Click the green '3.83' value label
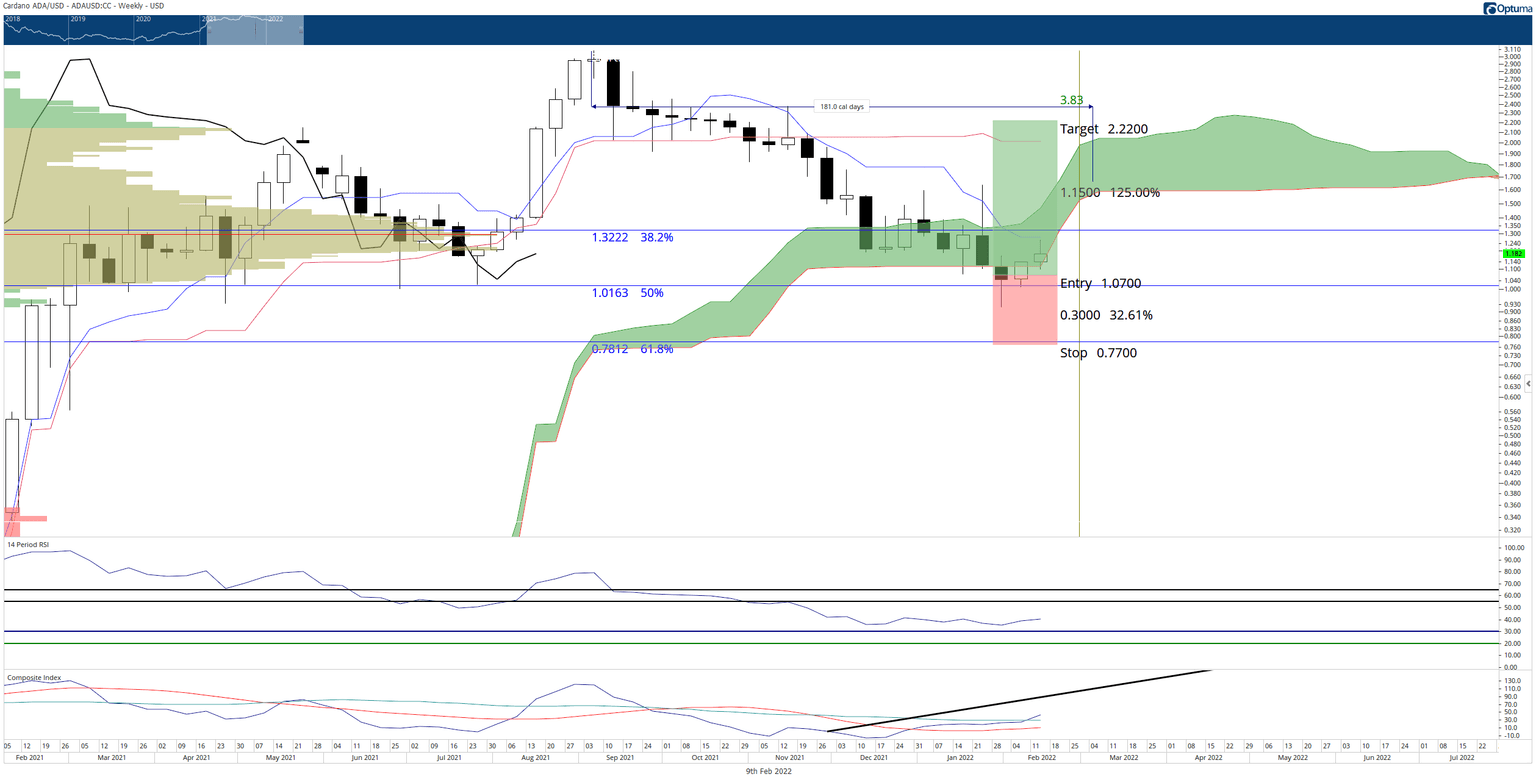Viewport: 1536px width, 783px height. coord(1071,100)
